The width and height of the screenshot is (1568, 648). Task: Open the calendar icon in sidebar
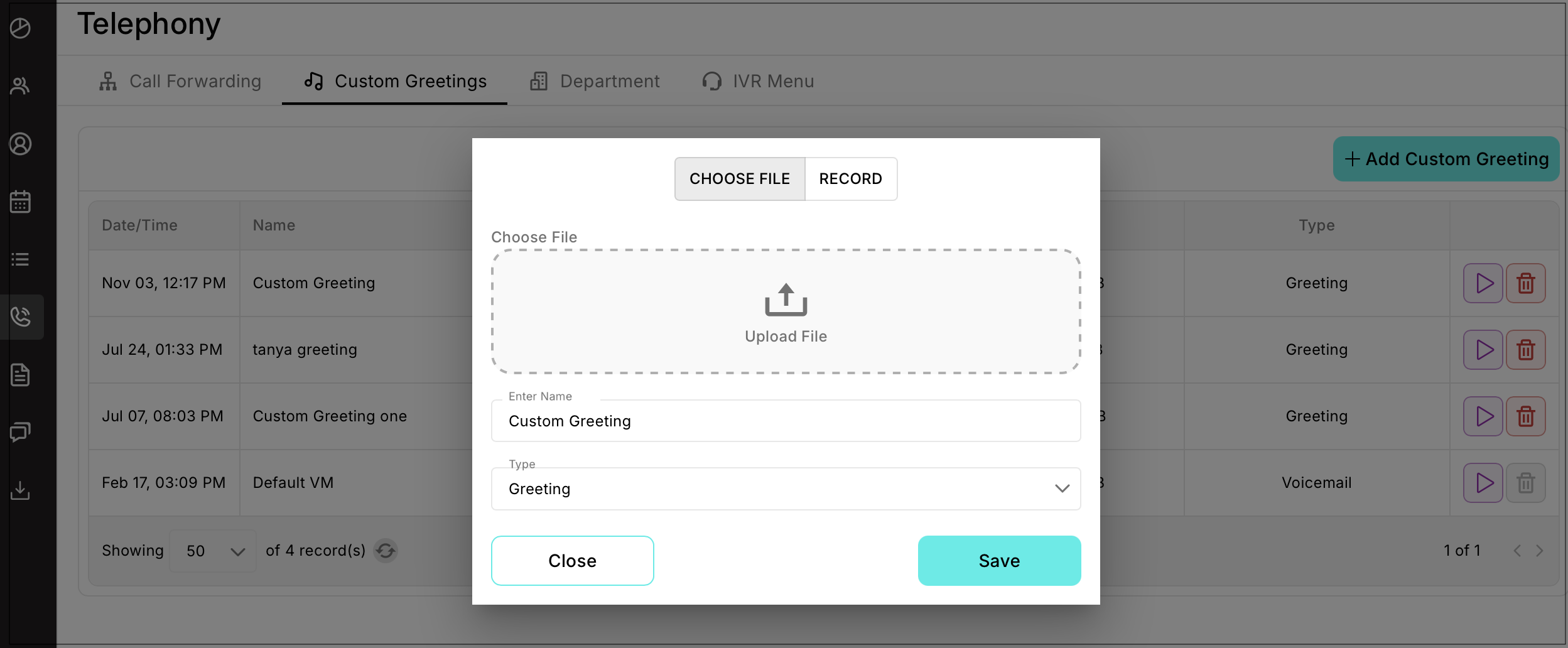[20, 202]
